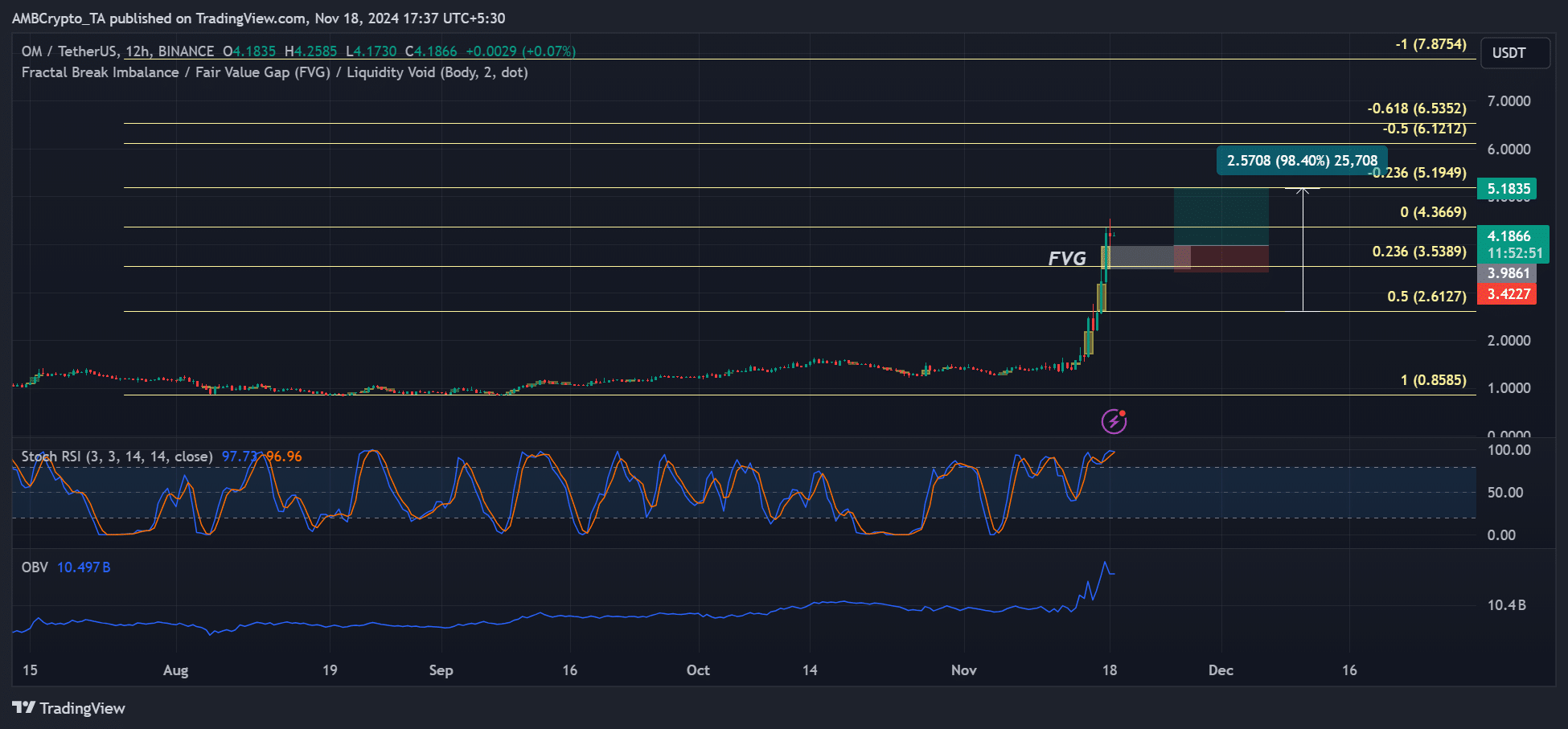
Task: Click the Oct date on the time axis
Action: click(698, 670)
